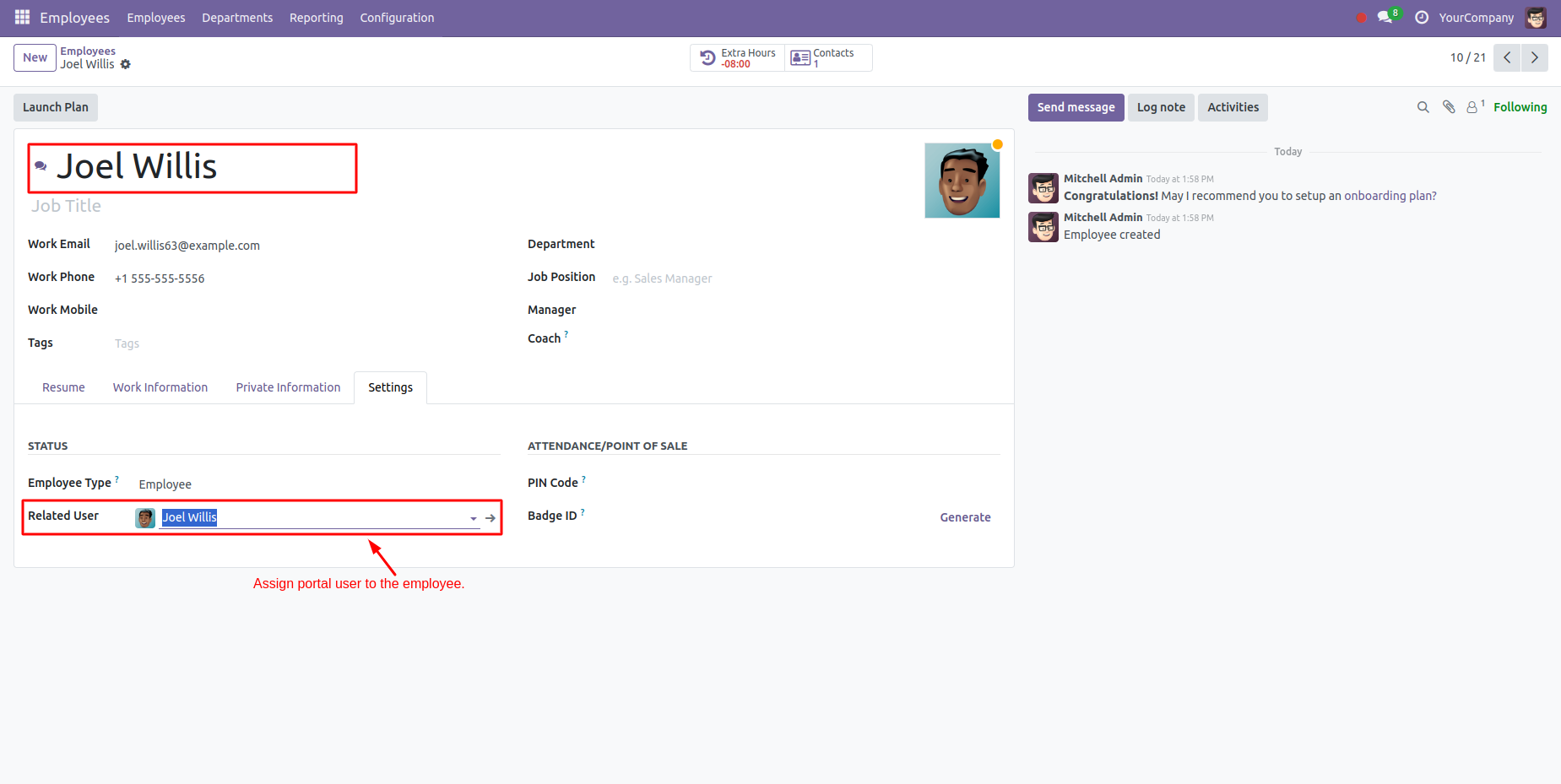The height and width of the screenshot is (784, 1561).
Task: Go to the previous employee record
Action: point(1507,57)
